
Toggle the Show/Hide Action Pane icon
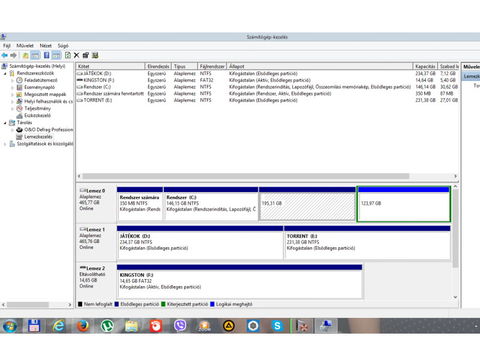click(56, 55)
